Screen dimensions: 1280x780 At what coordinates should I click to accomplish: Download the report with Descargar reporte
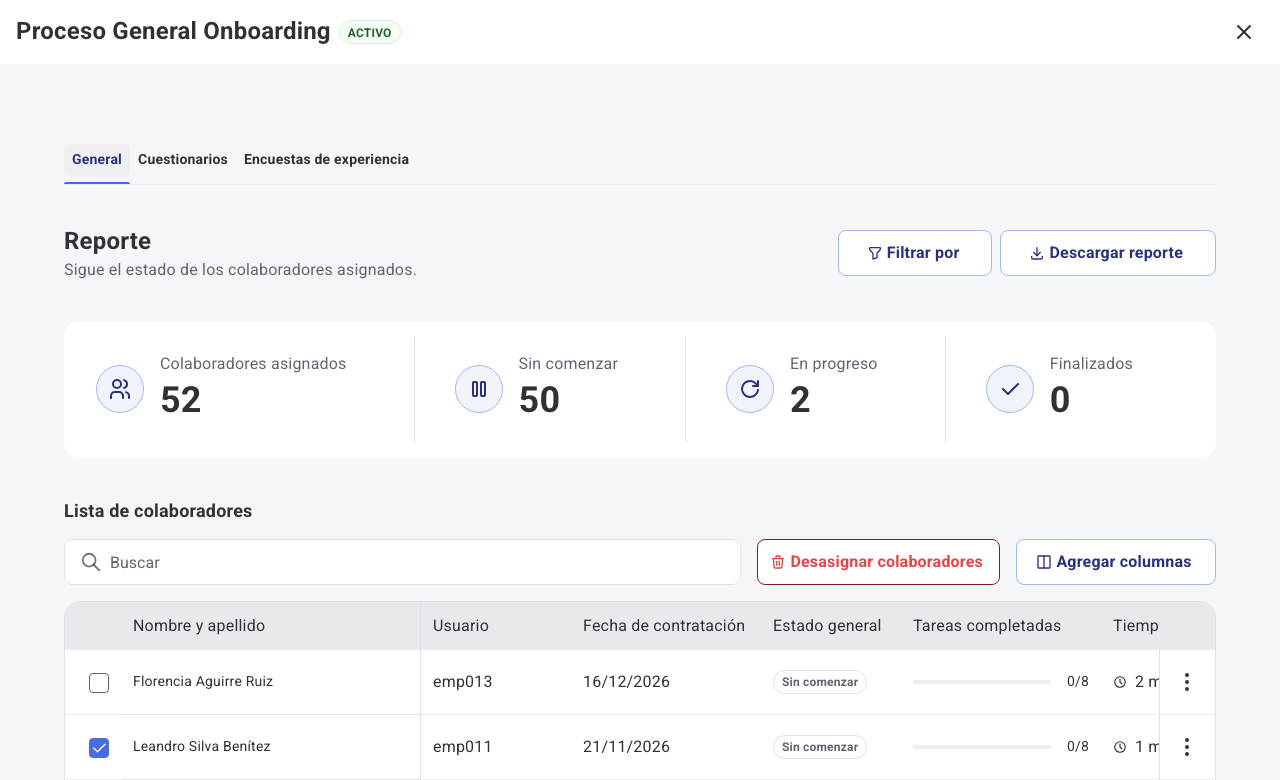(x=1108, y=253)
